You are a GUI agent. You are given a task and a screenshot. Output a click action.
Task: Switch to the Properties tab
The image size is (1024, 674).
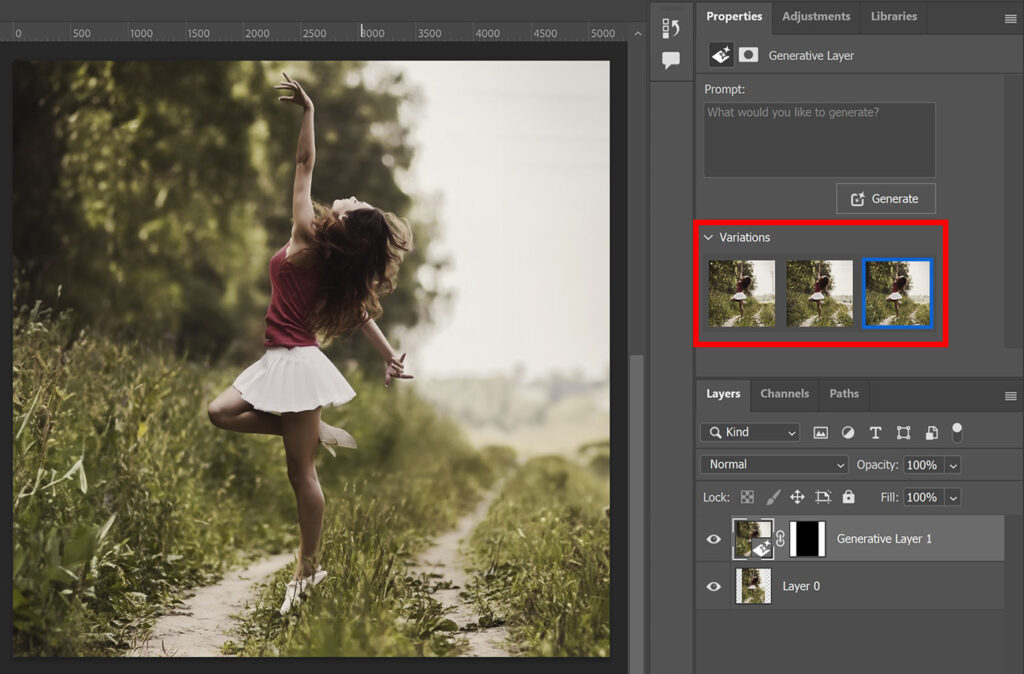coord(734,16)
